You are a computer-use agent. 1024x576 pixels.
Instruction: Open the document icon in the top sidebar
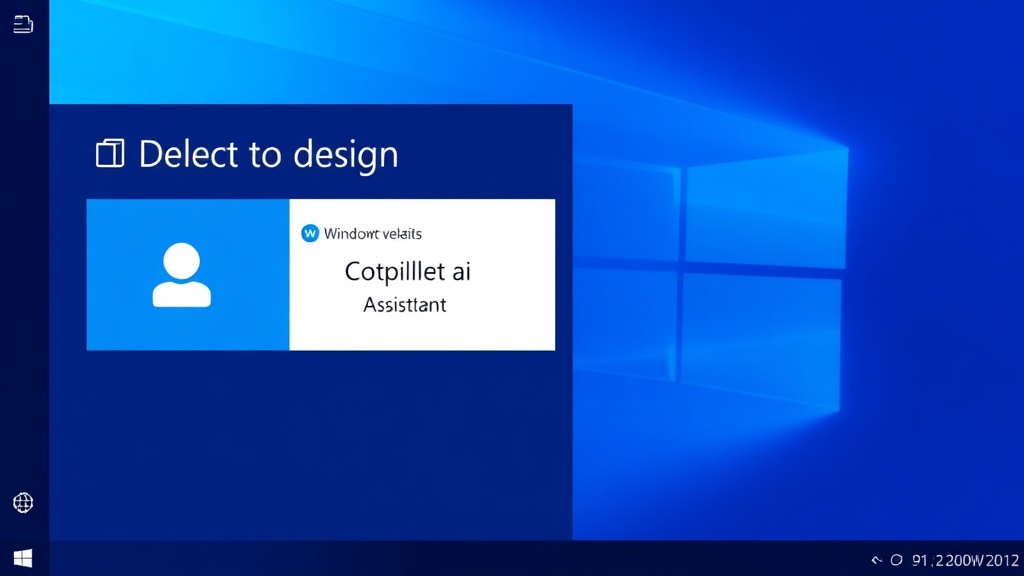(22, 25)
